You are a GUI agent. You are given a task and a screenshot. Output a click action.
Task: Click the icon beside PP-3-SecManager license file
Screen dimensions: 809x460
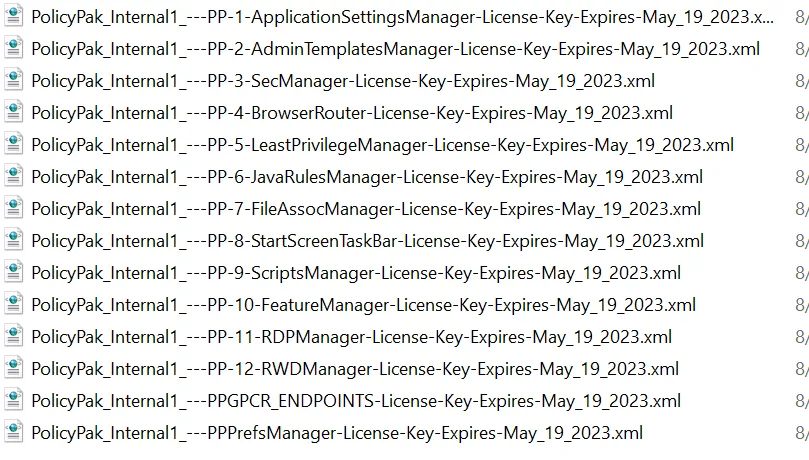[13, 80]
